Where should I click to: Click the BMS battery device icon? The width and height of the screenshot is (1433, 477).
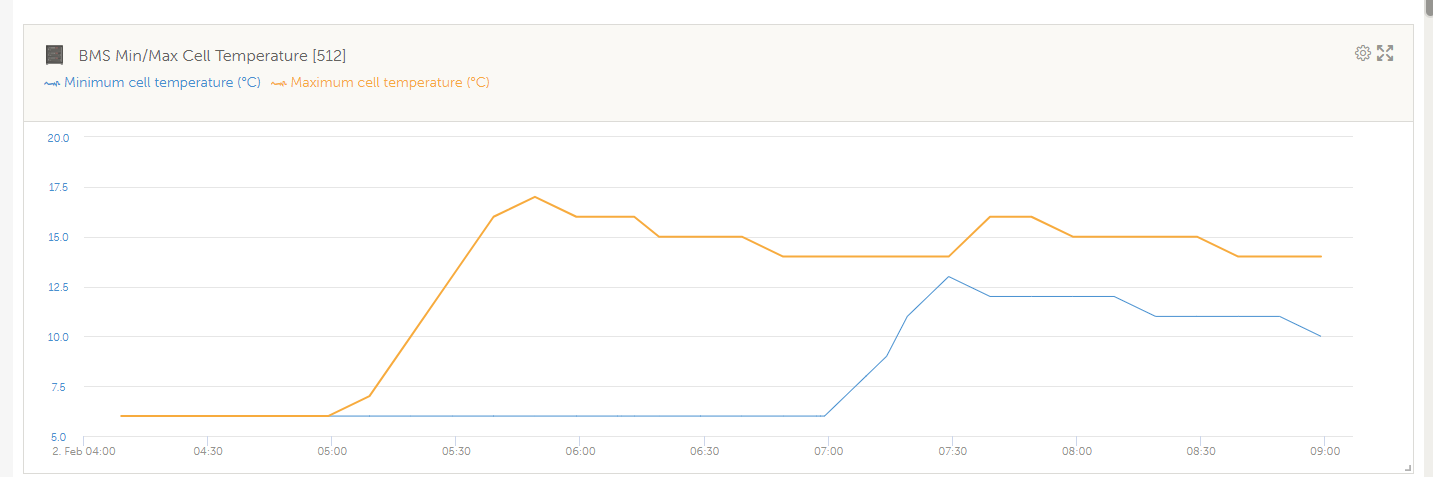(x=55, y=55)
